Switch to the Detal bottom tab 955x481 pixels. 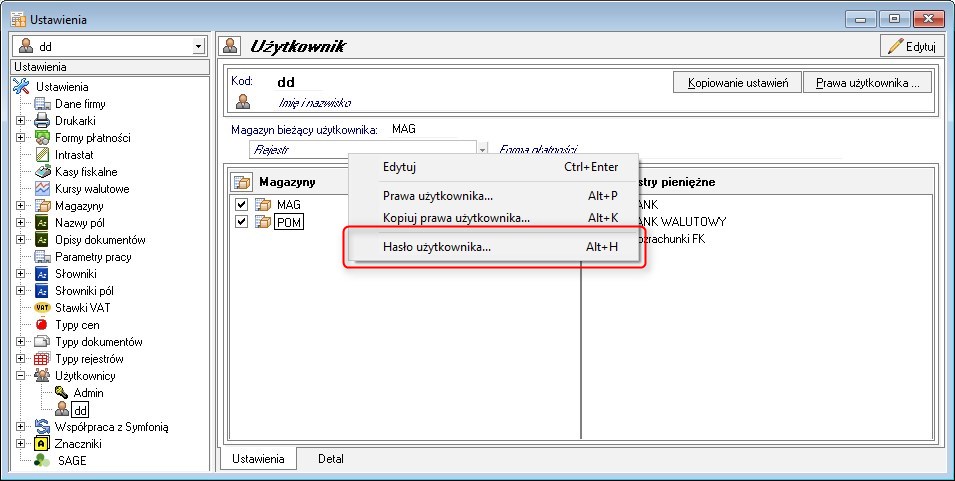[331, 458]
